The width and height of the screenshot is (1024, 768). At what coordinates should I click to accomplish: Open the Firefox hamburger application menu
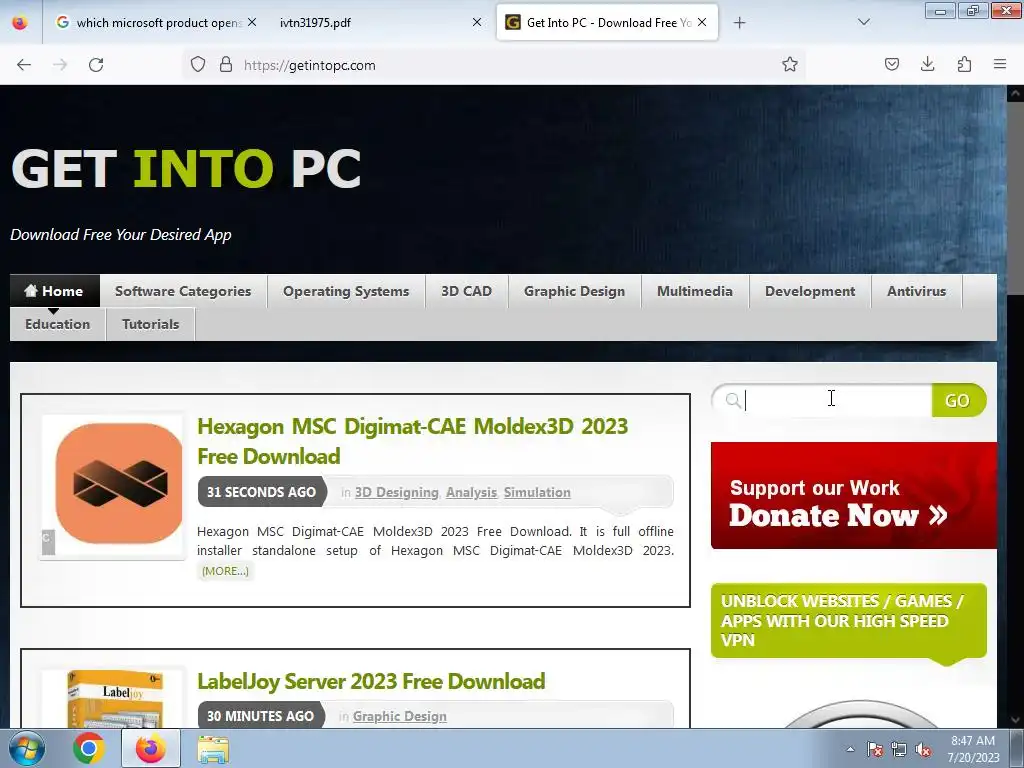coord(1000,64)
